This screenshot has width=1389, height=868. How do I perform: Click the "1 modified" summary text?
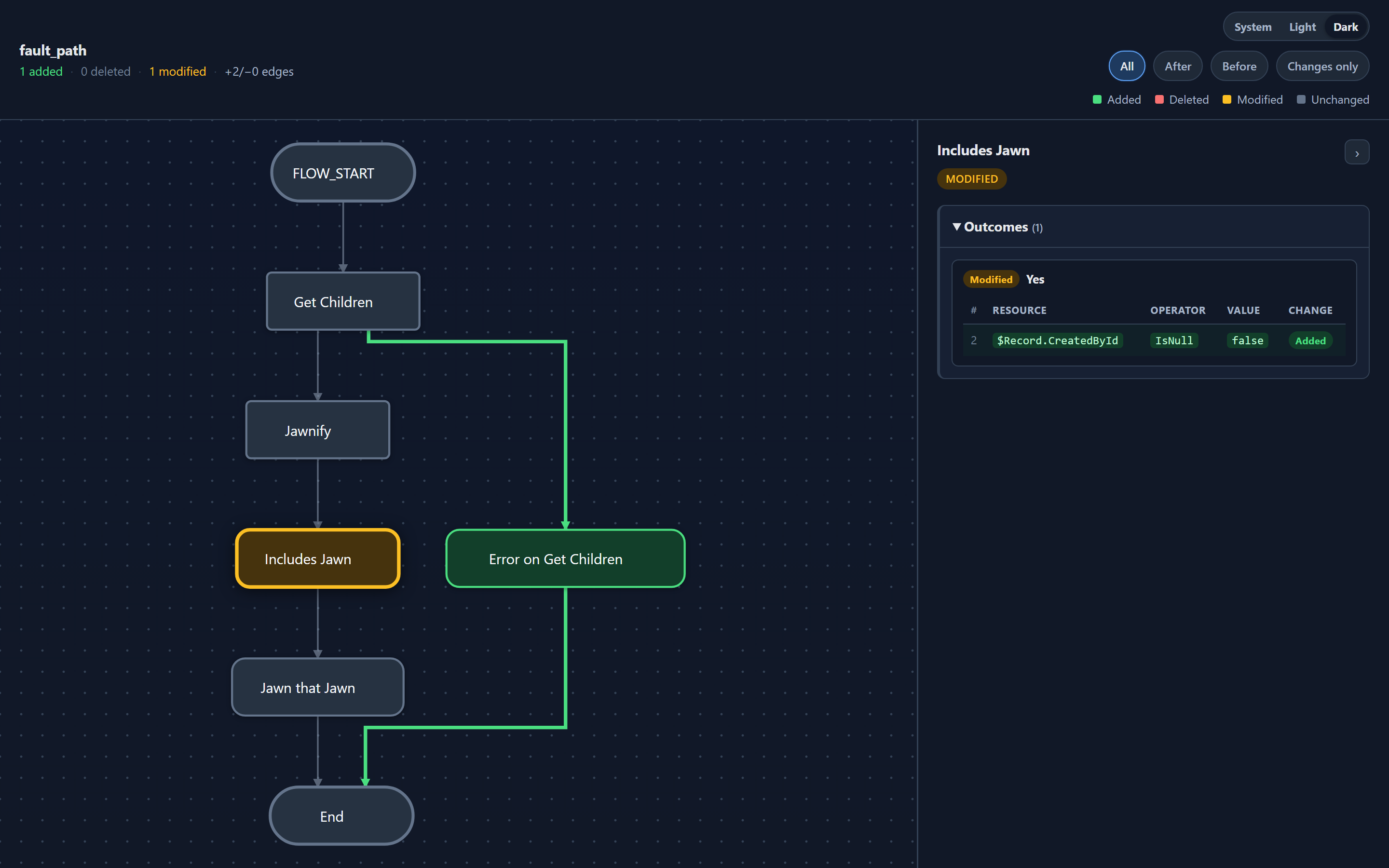[x=177, y=71]
